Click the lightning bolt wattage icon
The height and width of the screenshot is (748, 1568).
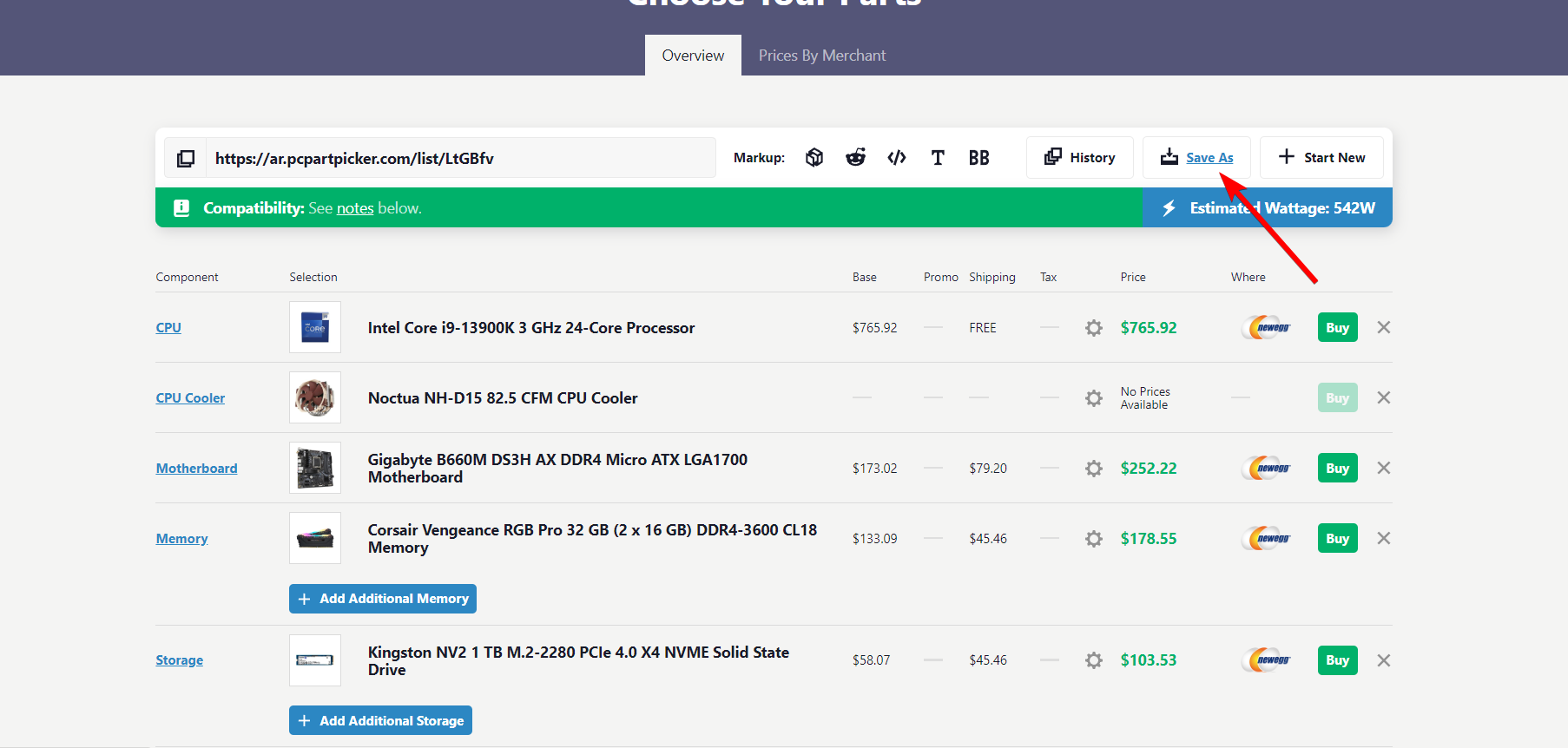click(x=1169, y=208)
